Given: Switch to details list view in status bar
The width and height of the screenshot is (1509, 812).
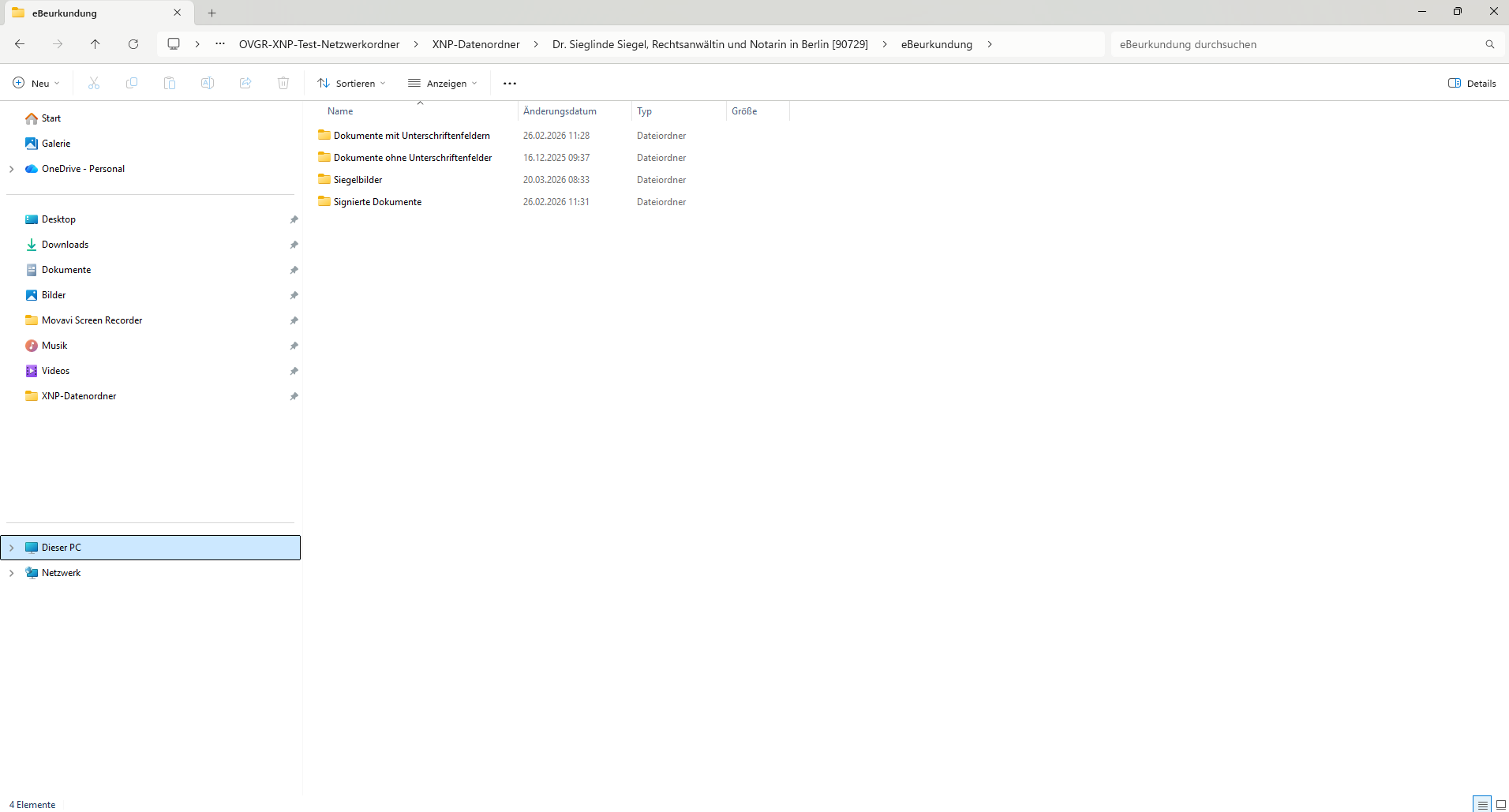Looking at the screenshot, I should 1482,804.
